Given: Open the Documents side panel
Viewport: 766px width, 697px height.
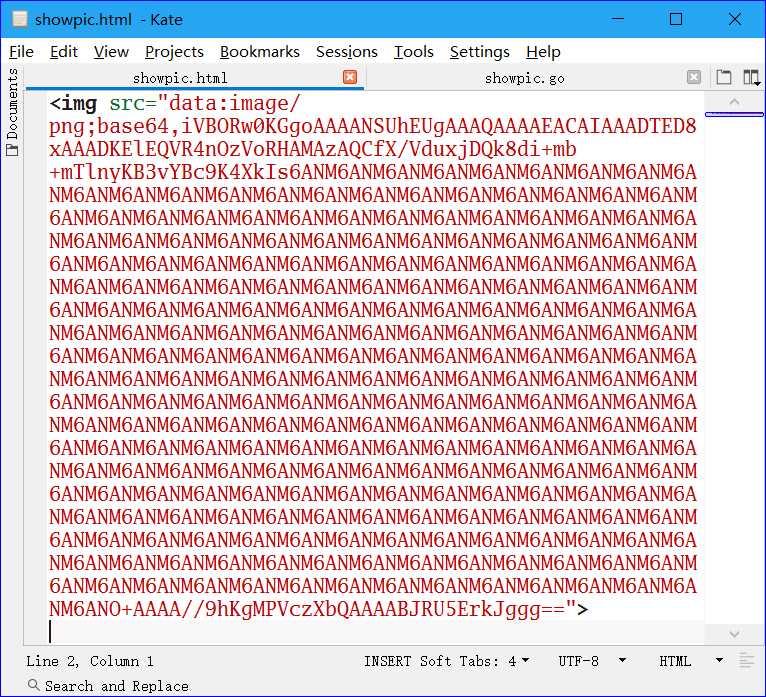Looking at the screenshot, I should pos(12,112).
